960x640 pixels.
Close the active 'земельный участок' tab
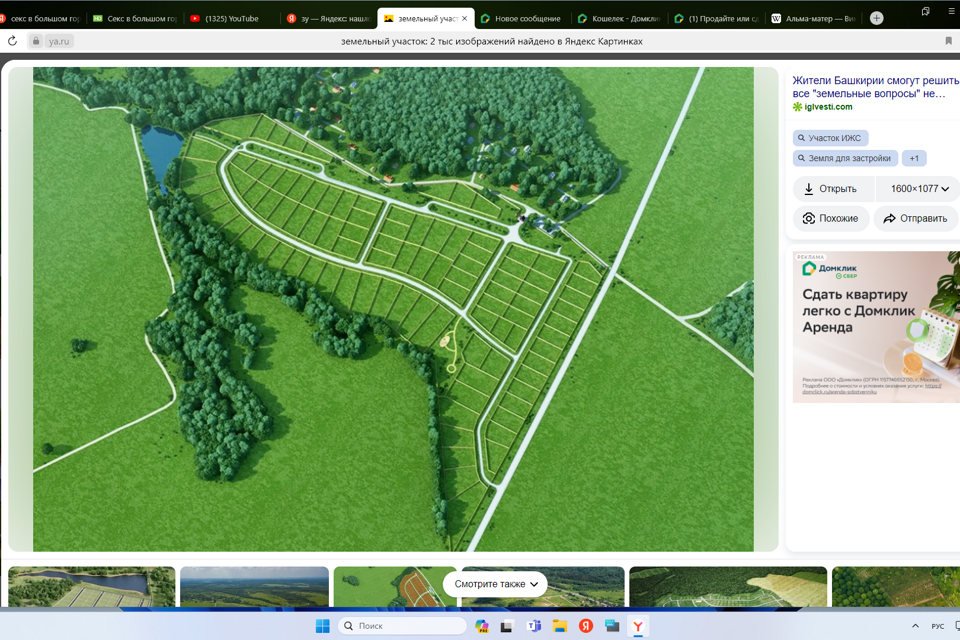coord(464,18)
